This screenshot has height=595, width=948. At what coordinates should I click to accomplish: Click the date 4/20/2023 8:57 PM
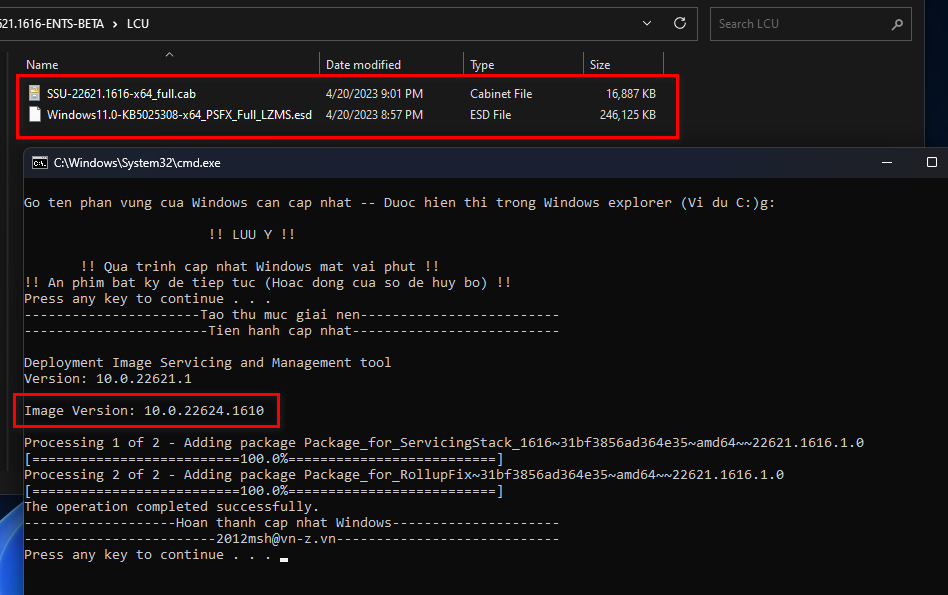374,115
